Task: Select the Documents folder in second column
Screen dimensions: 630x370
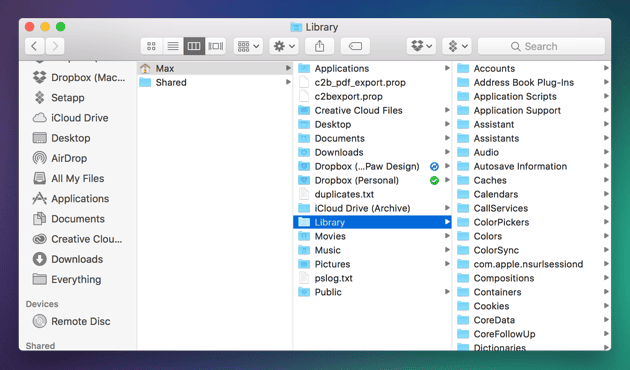Action: [372, 138]
